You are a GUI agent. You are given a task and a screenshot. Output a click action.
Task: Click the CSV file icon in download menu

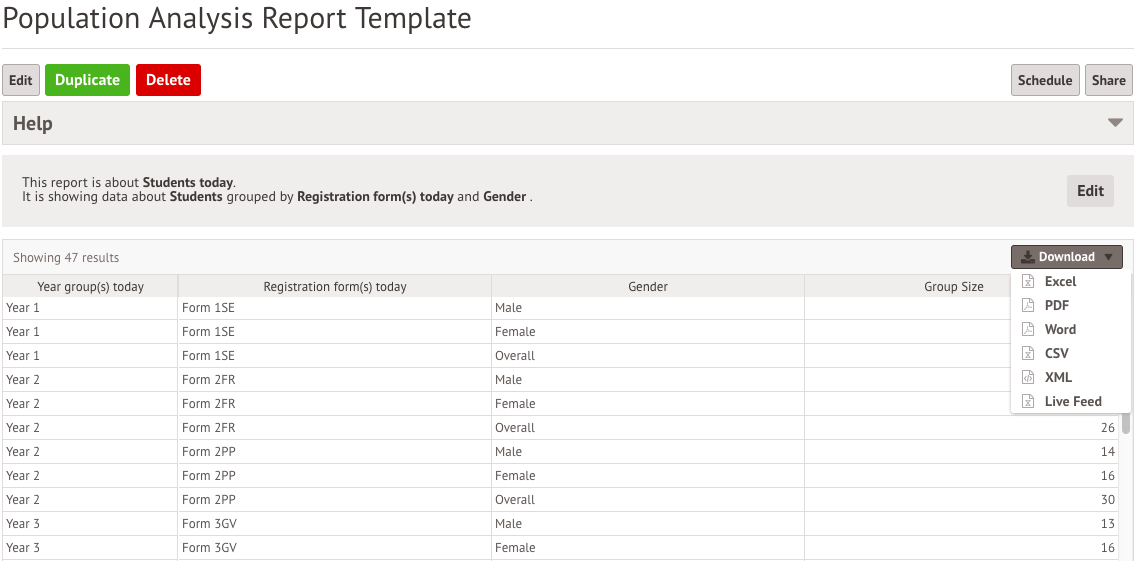(x=1028, y=353)
